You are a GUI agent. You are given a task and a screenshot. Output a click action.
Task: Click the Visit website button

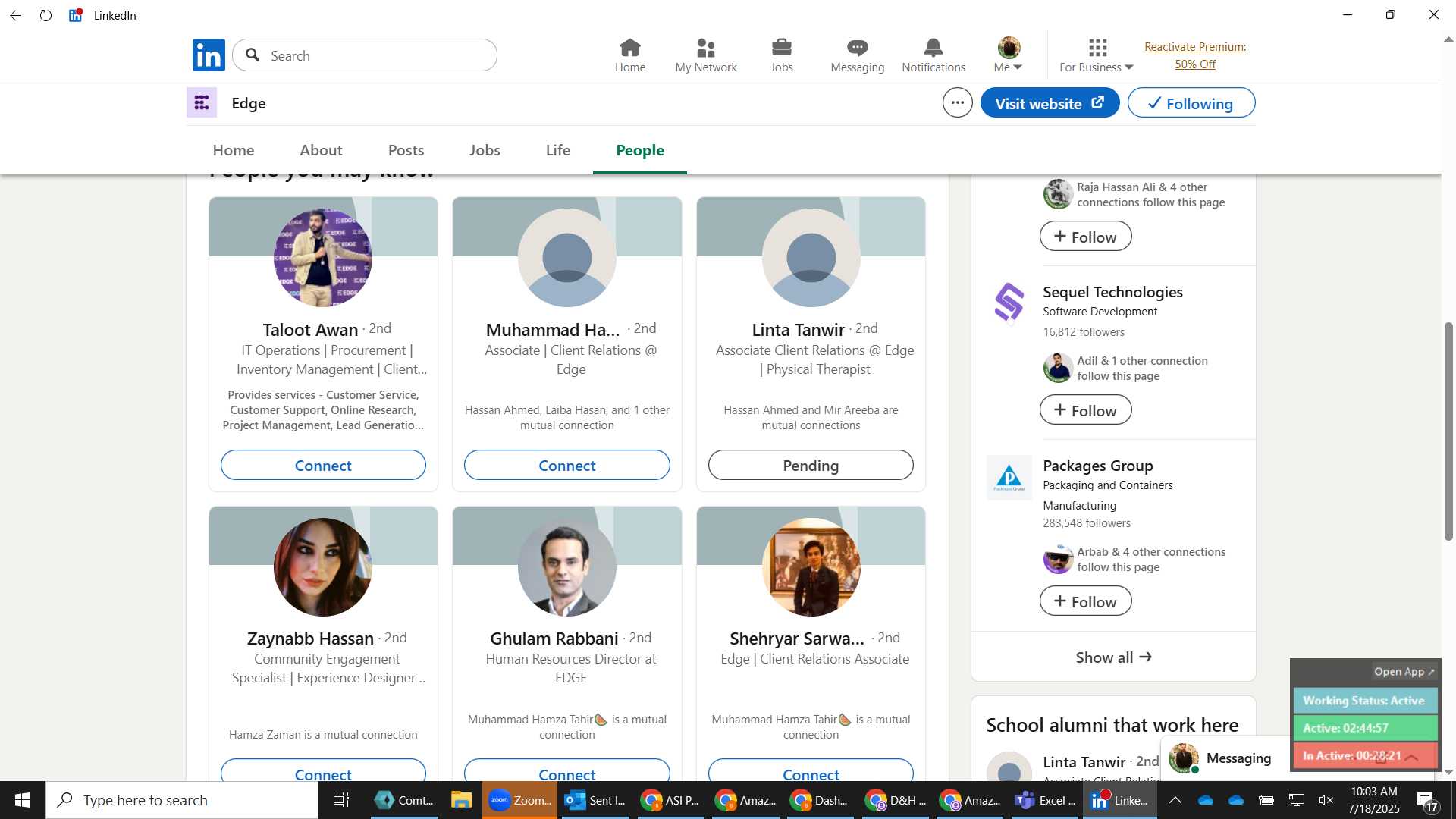(1050, 103)
